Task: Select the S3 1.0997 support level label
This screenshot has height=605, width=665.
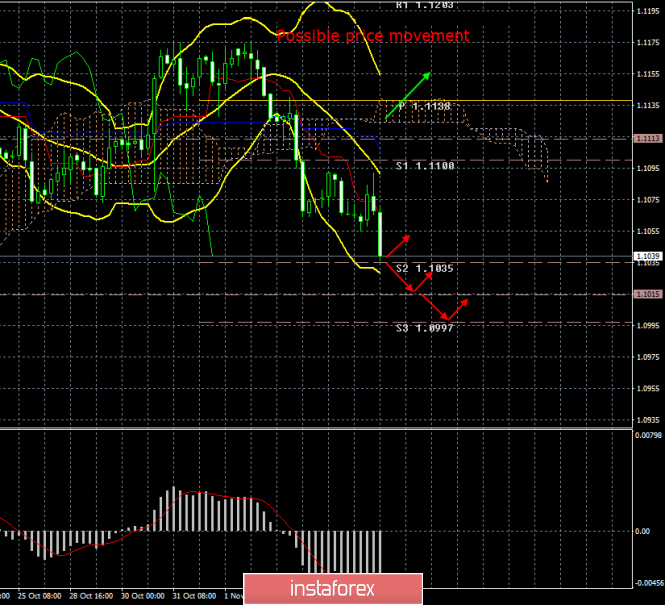Action: point(425,328)
